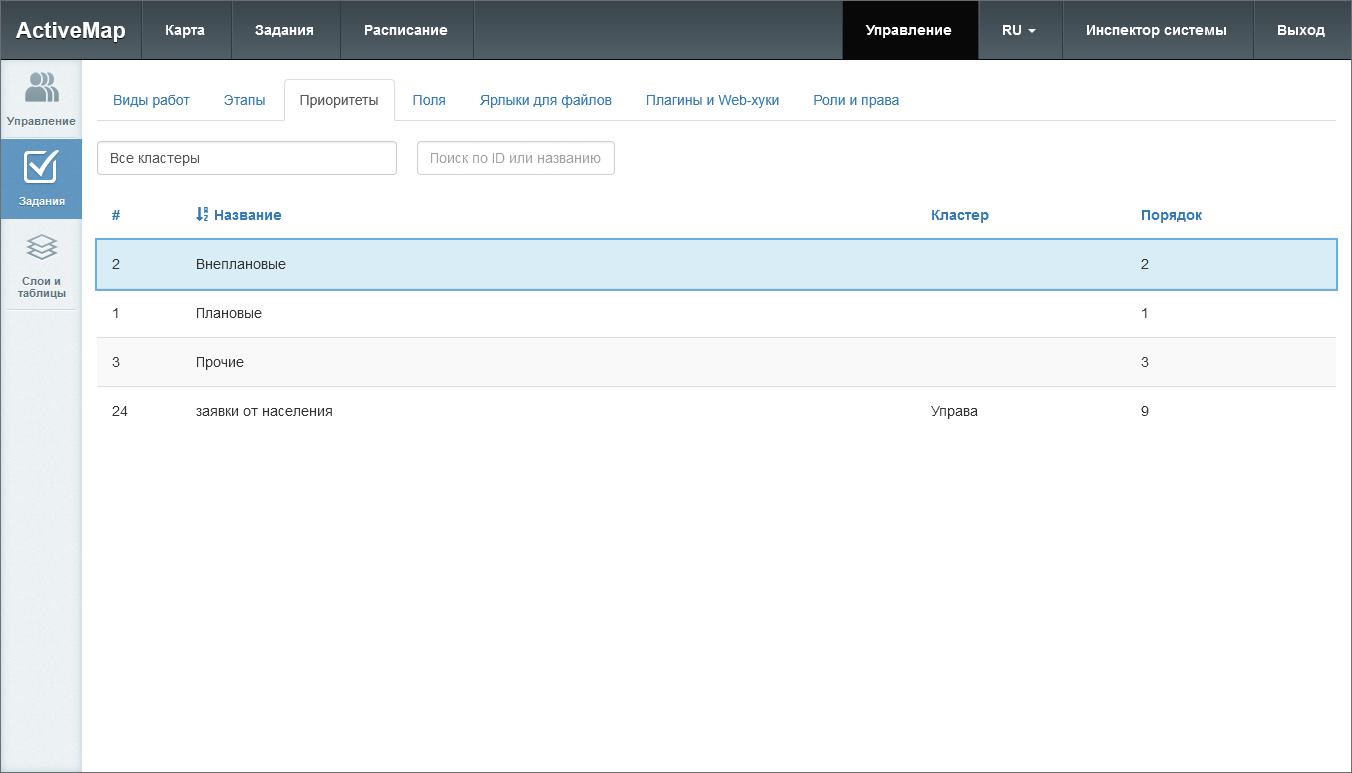Screen dimensions: 1352x773
Task: Open the Инспектор системы user menu
Action: 1156,30
